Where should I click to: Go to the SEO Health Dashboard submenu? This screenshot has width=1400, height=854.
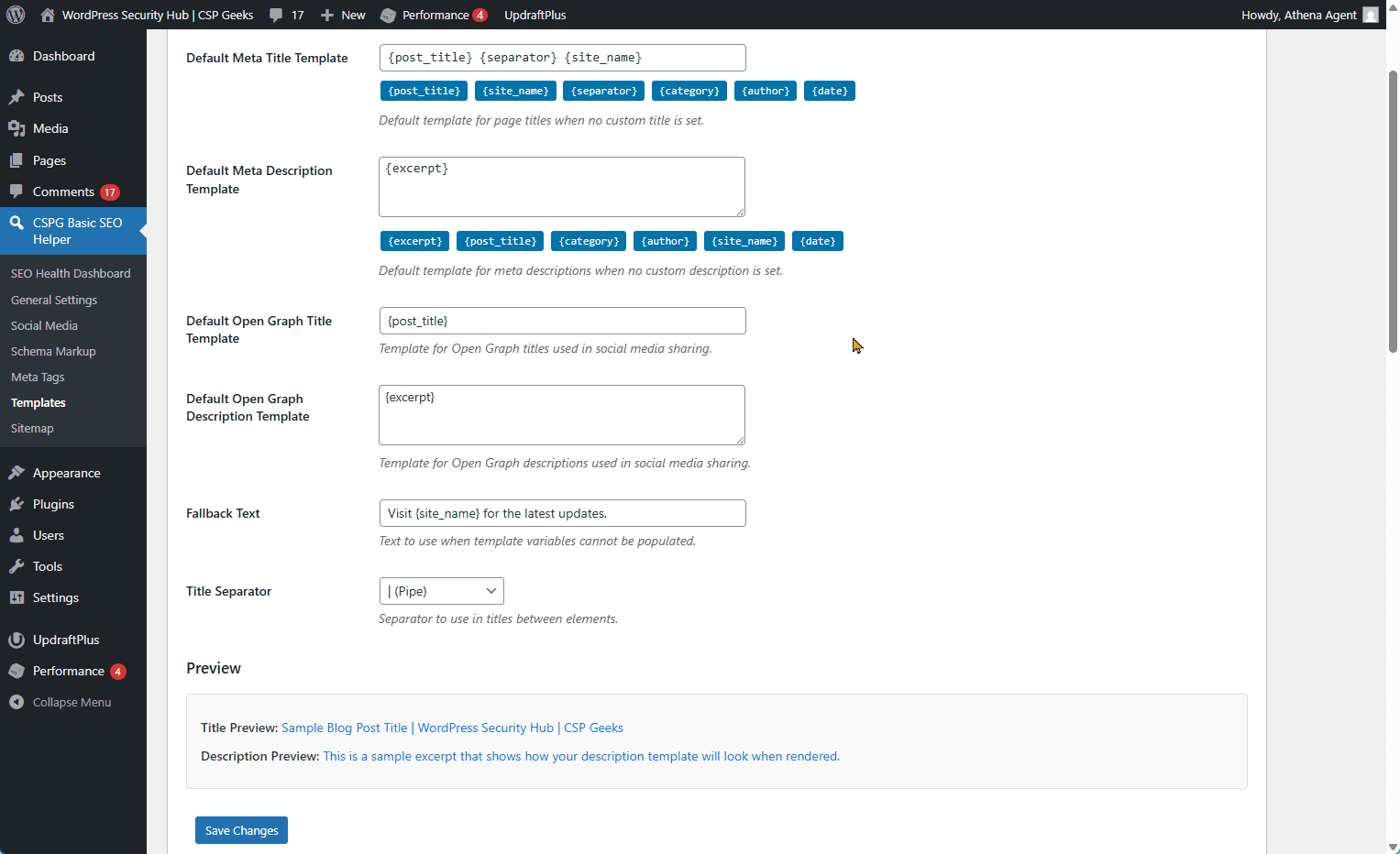tap(71, 273)
